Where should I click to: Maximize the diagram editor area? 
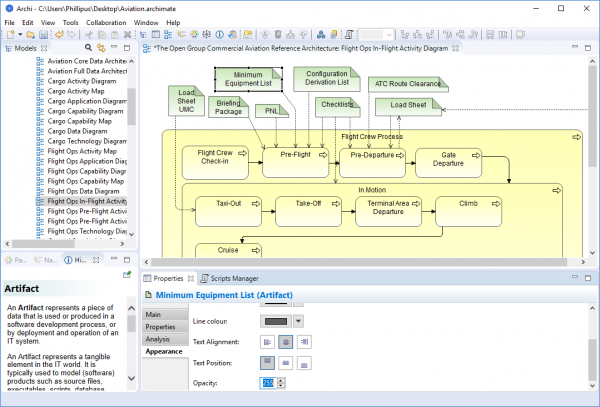[588, 48]
